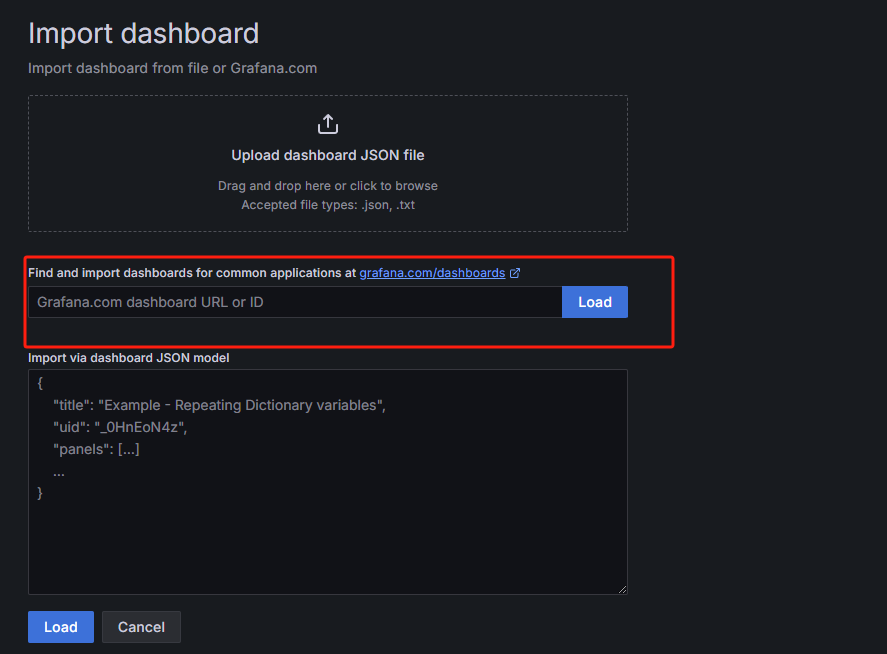
Task: Click "Drag and drop here or click to browse"
Action: coord(328,186)
